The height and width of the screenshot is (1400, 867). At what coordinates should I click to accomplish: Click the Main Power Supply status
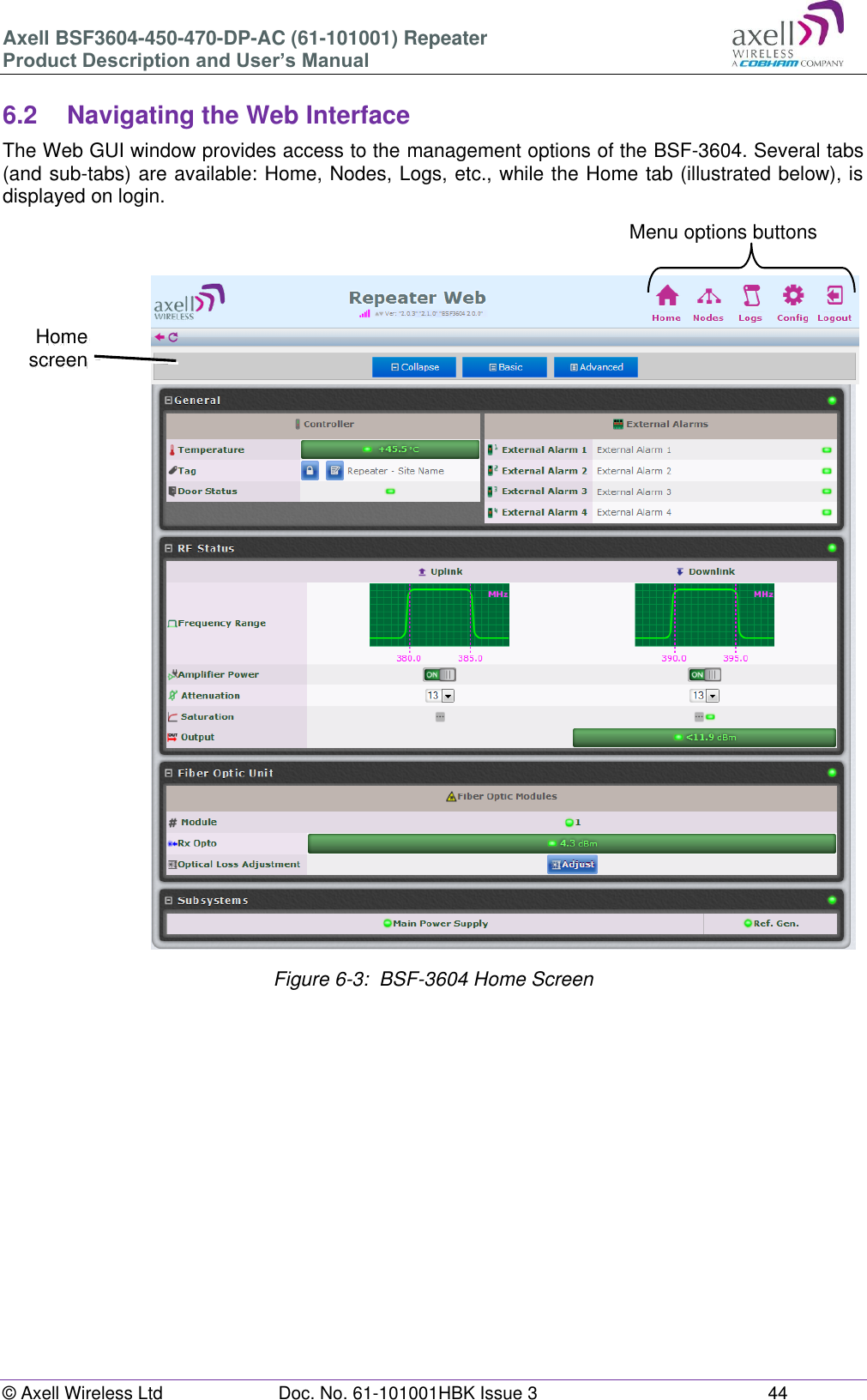[x=436, y=924]
